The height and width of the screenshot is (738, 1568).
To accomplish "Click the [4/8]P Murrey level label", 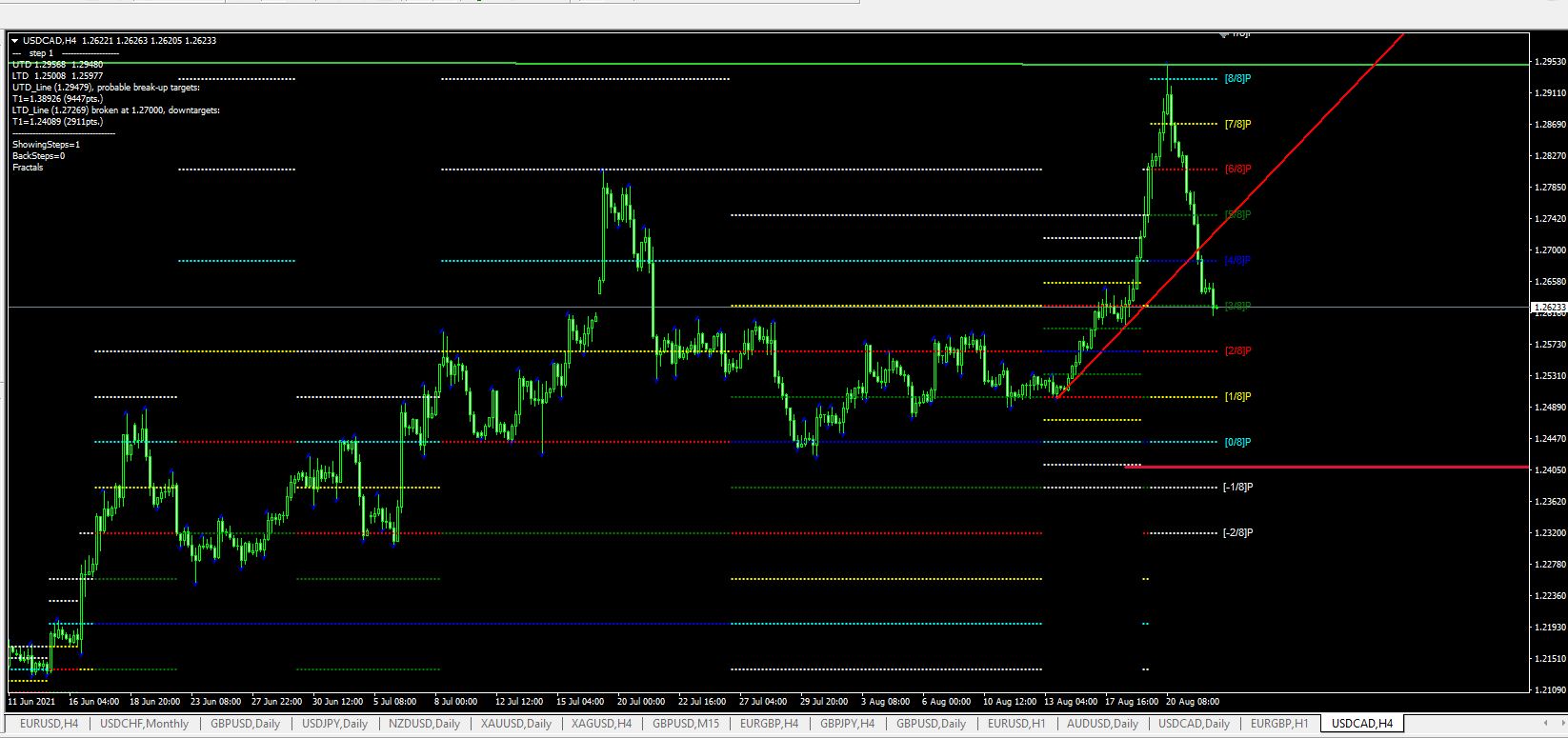I will point(1237,260).
